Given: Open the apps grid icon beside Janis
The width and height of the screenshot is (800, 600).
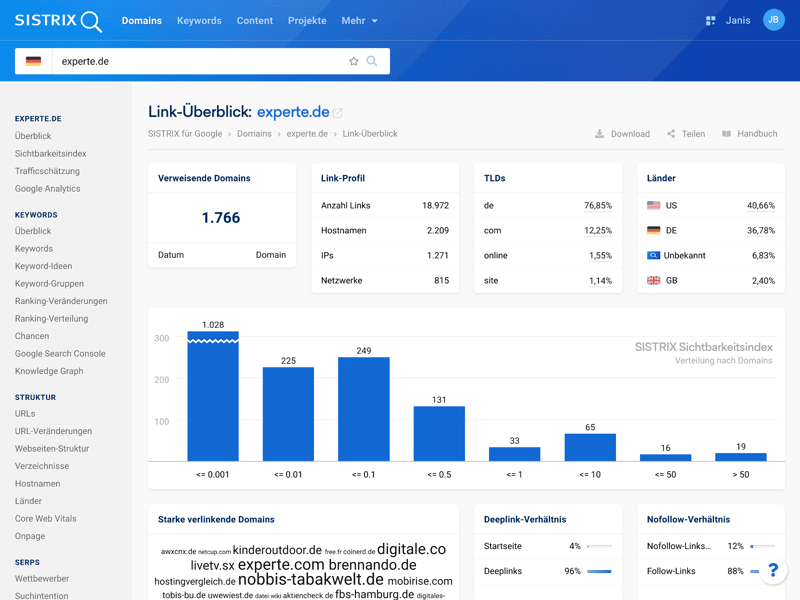Looking at the screenshot, I should 710,21.
